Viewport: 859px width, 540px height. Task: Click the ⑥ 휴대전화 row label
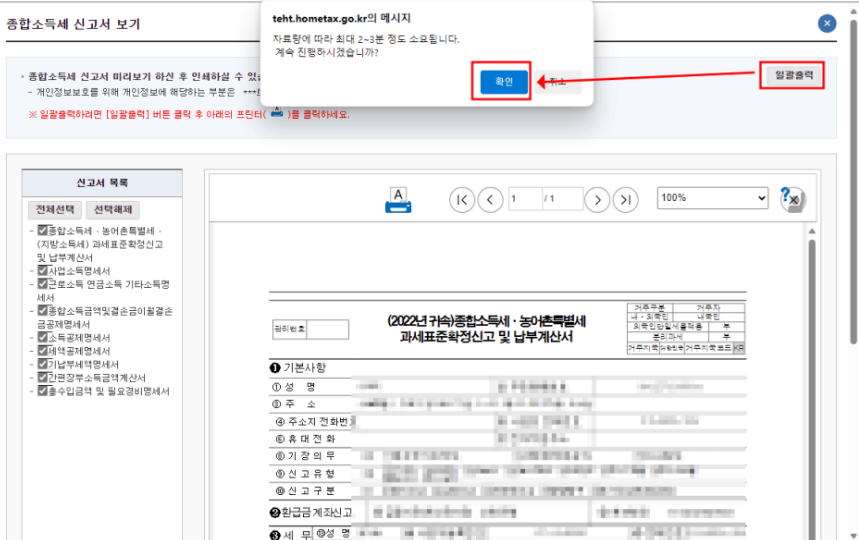[x=305, y=439]
